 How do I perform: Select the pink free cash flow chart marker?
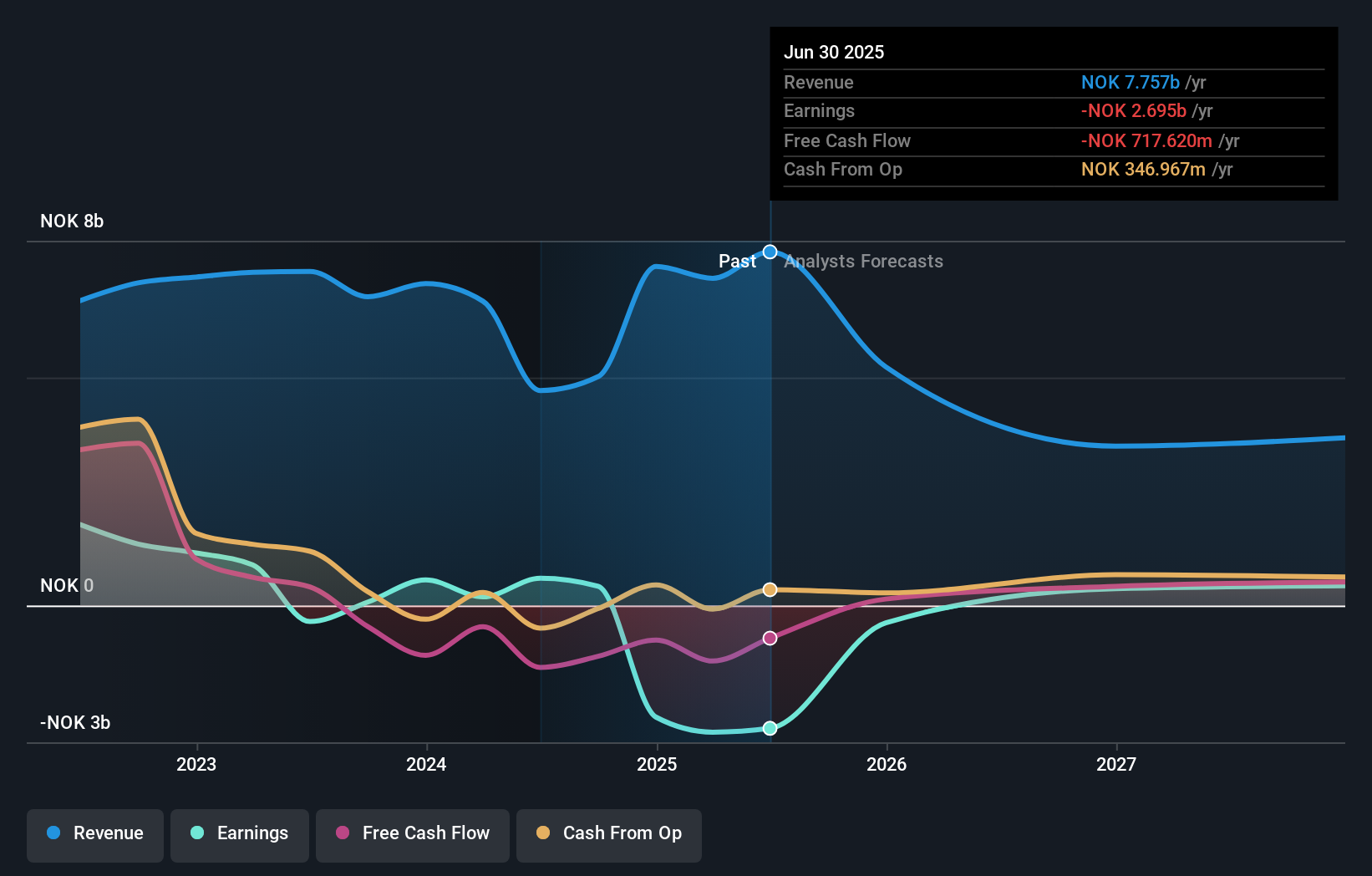click(x=769, y=639)
